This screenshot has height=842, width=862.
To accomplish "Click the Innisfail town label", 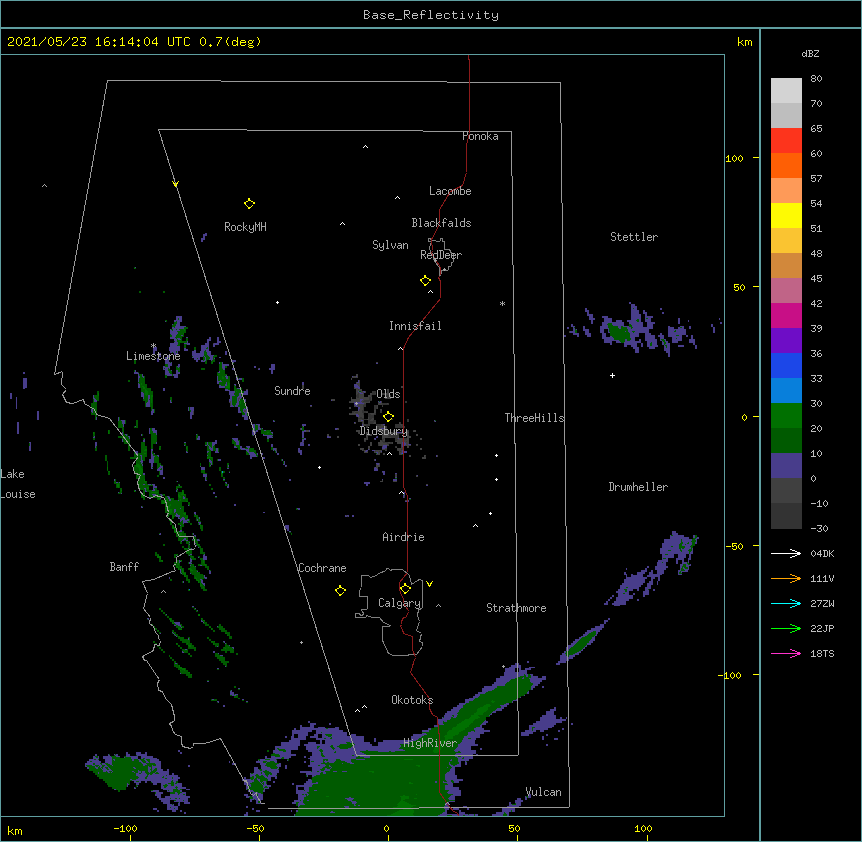I will (415, 326).
